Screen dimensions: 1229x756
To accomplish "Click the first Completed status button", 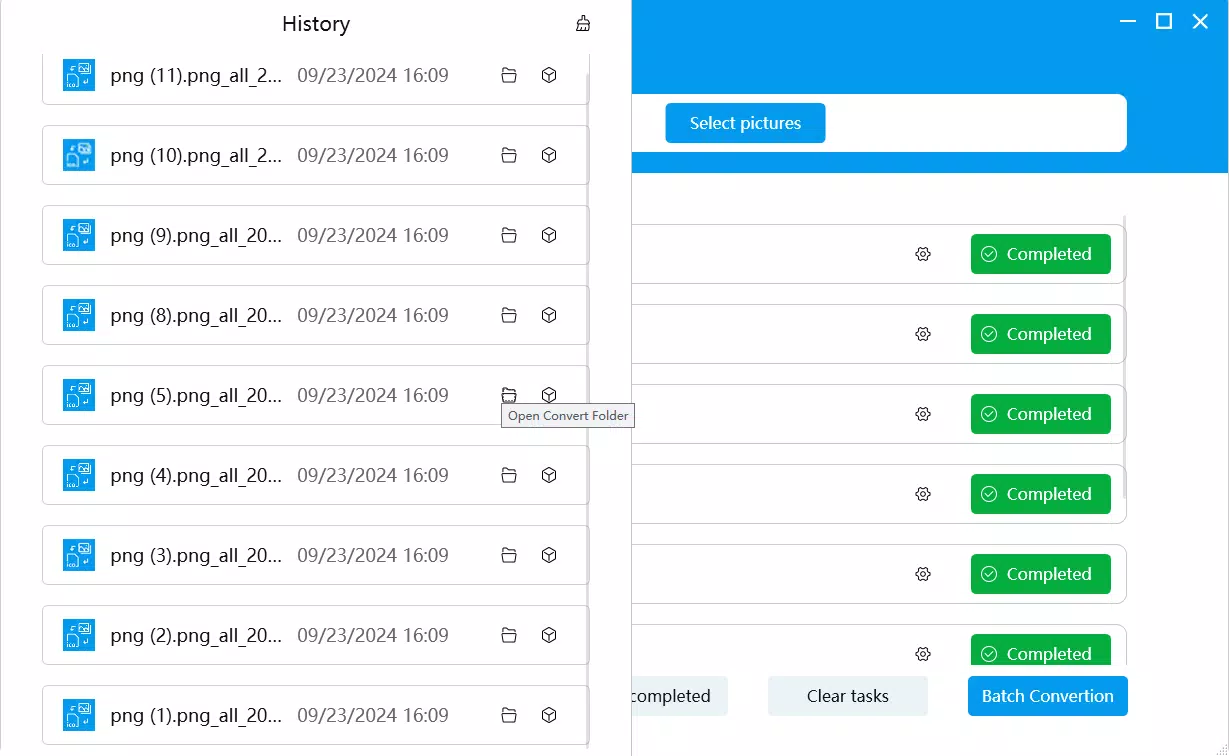I will [1040, 254].
